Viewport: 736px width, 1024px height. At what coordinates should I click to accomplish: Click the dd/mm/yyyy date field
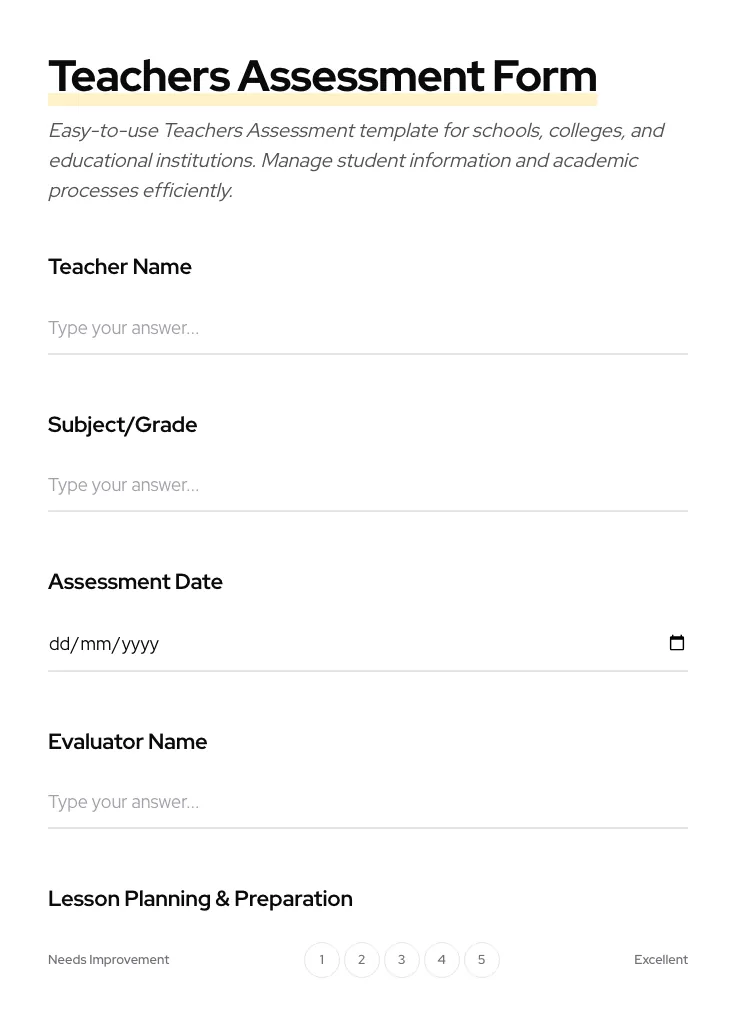(300, 643)
